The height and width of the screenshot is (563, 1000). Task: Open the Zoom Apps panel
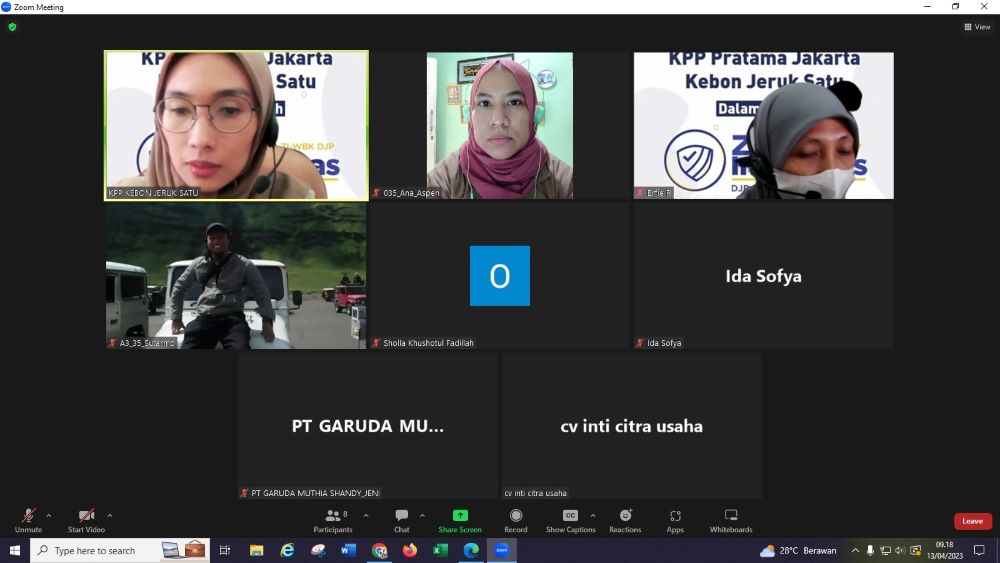point(675,518)
